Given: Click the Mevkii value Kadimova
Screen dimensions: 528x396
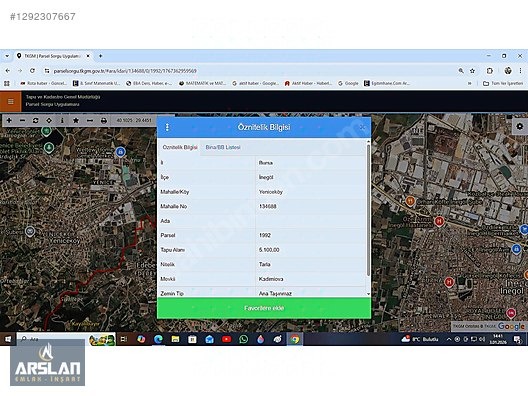Looking at the screenshot, I should pyautogui.click(x=271, y=279).
